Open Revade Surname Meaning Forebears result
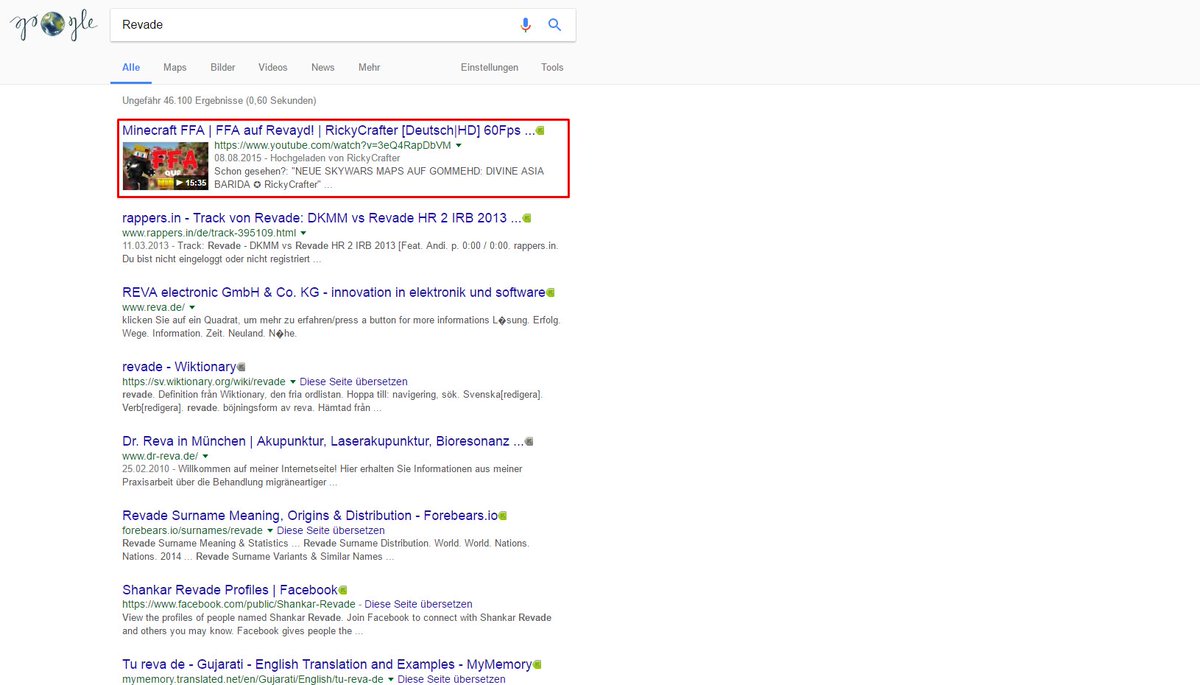1200x685 pixels. pos(310,516)
